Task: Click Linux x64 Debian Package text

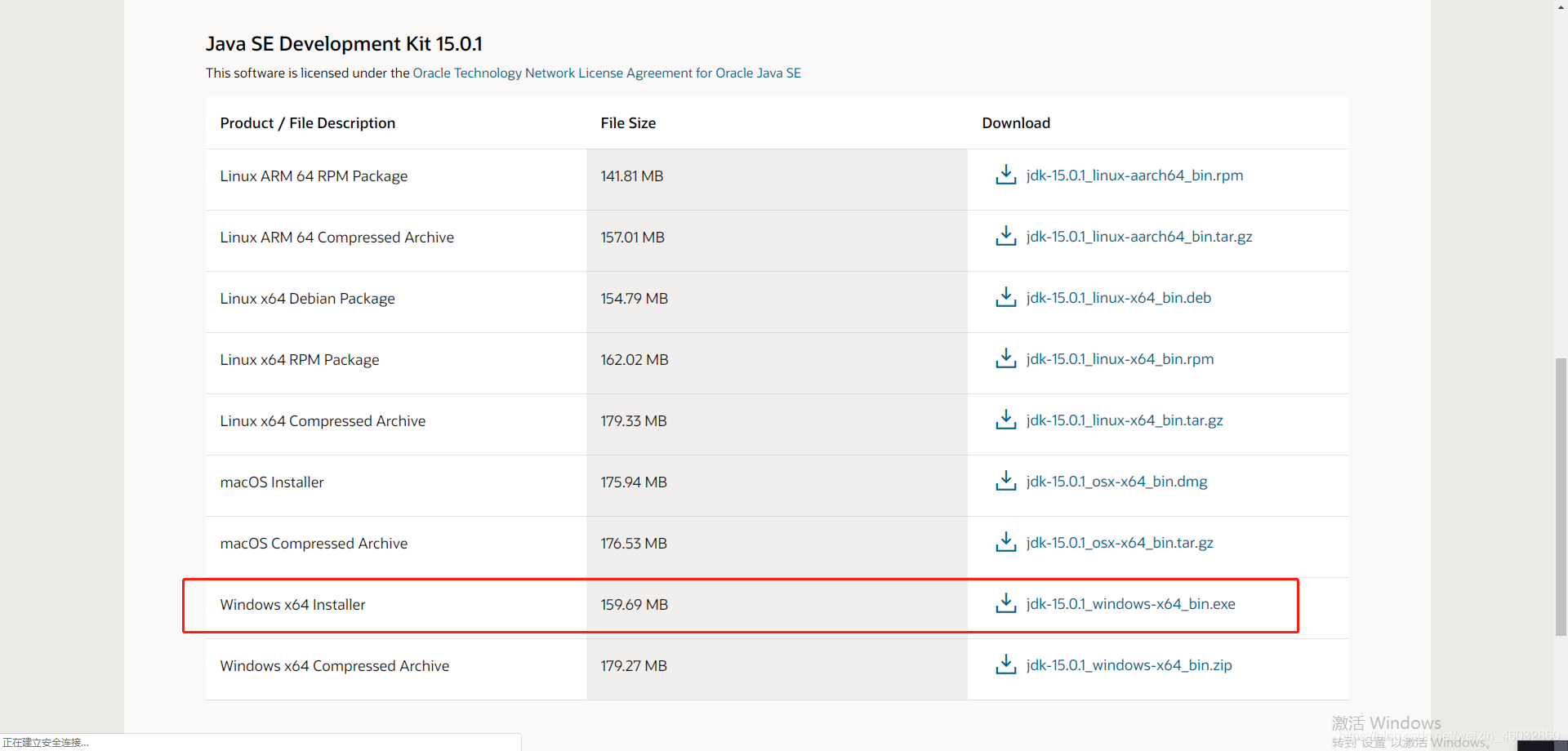Action: [x=307, y=299]
